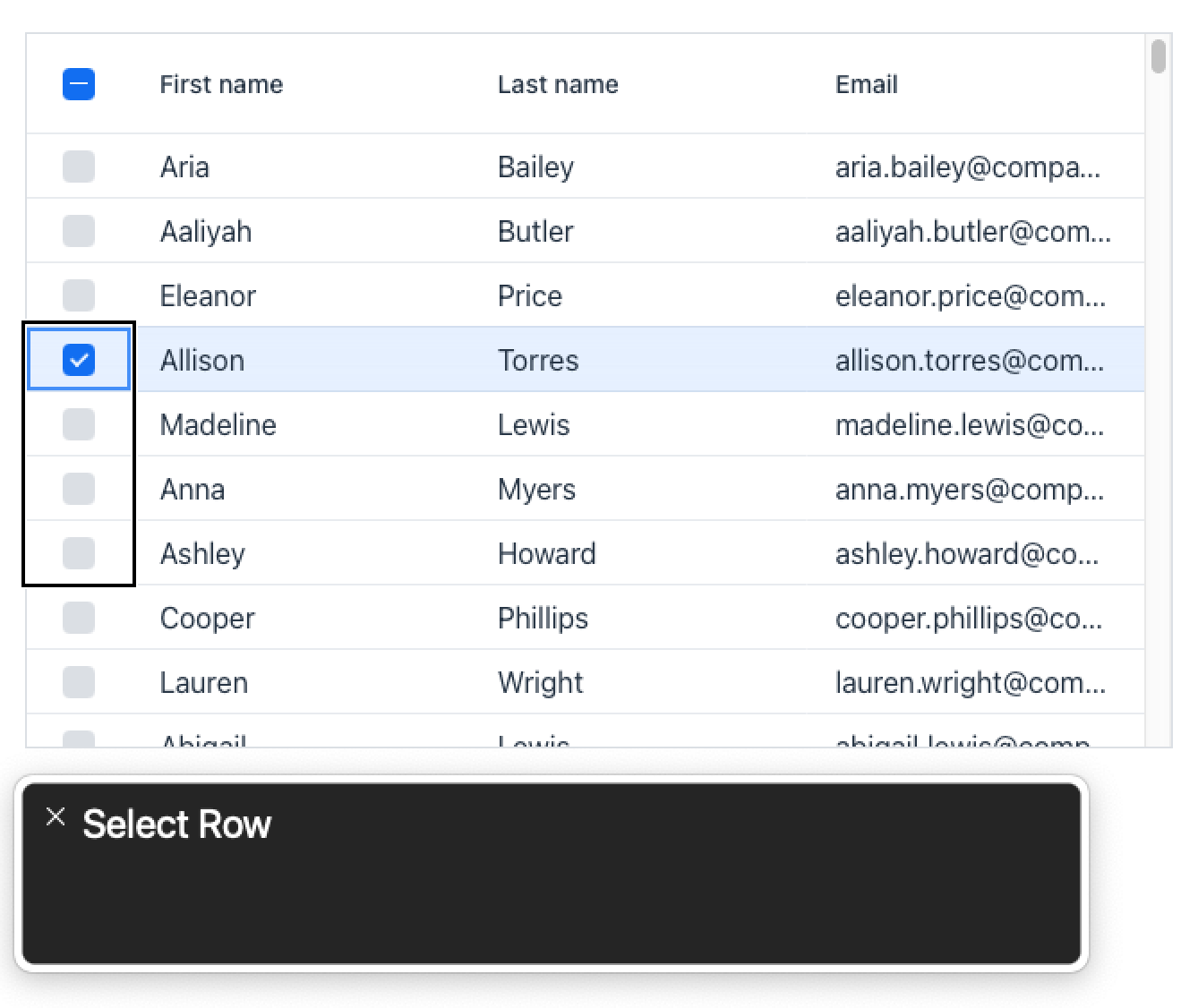Check the checkbox for Lauren Wright
This screenshot has height=1008, width=1198.
(78, 681)
